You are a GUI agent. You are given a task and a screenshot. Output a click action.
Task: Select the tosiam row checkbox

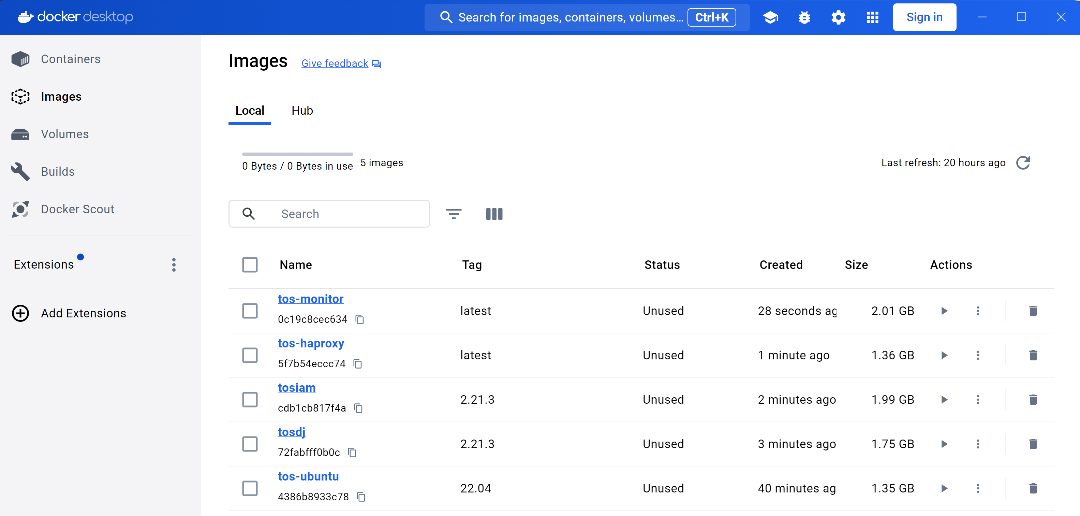pyautogui.click(x=250, y=400)
